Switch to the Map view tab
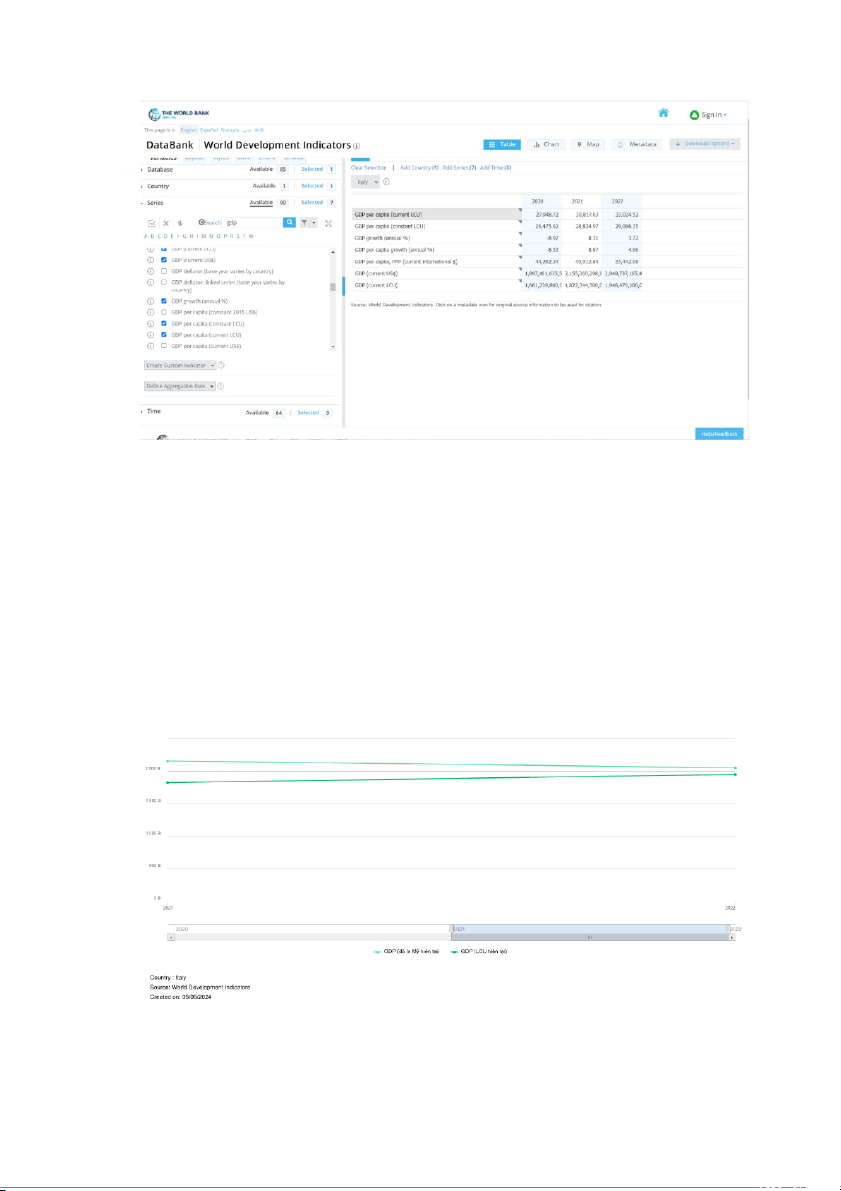 [588, 144]
